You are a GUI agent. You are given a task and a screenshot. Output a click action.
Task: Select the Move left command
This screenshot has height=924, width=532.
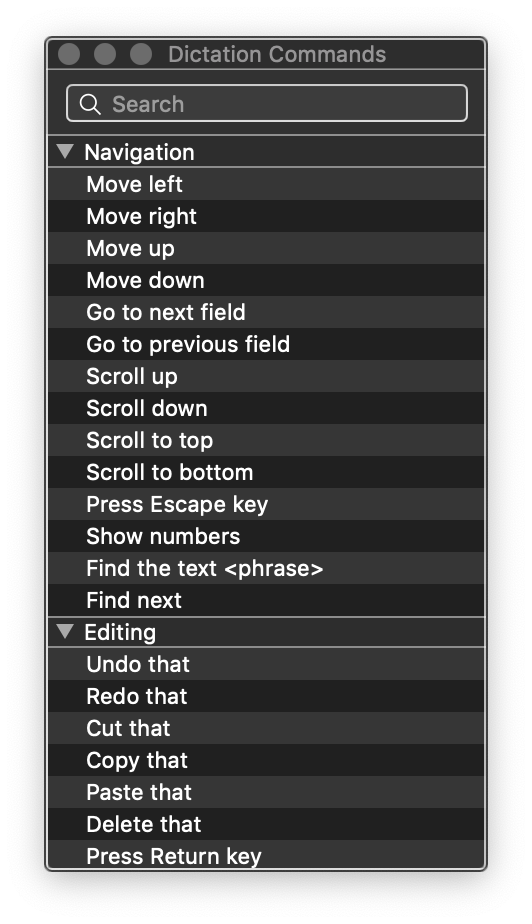266,184
